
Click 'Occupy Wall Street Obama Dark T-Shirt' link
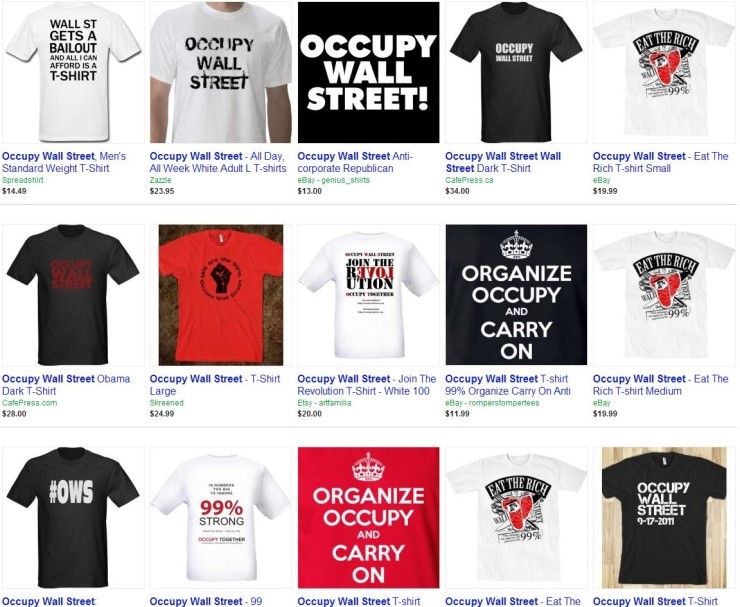coord(66,385)
